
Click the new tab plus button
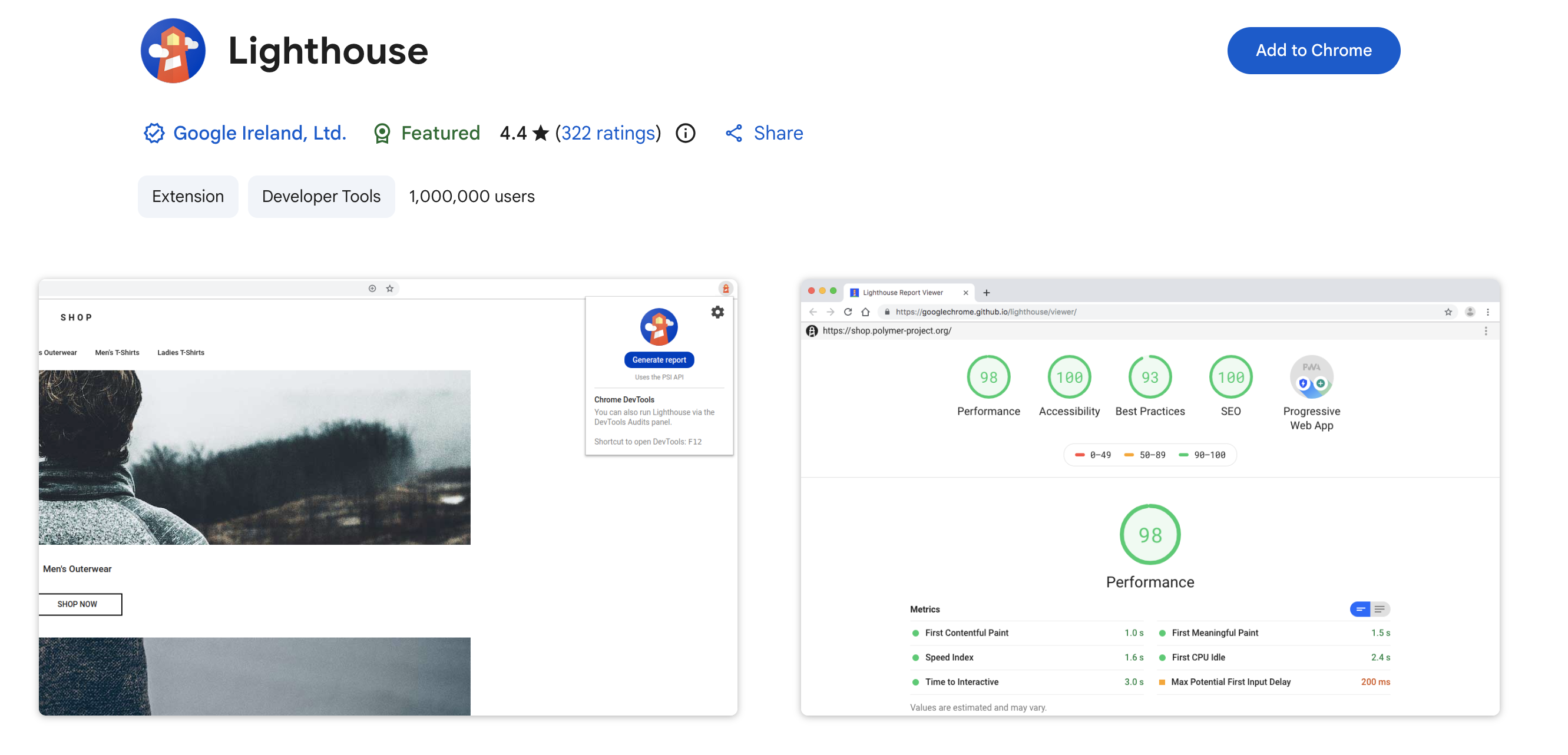click(x=986, y=292)
